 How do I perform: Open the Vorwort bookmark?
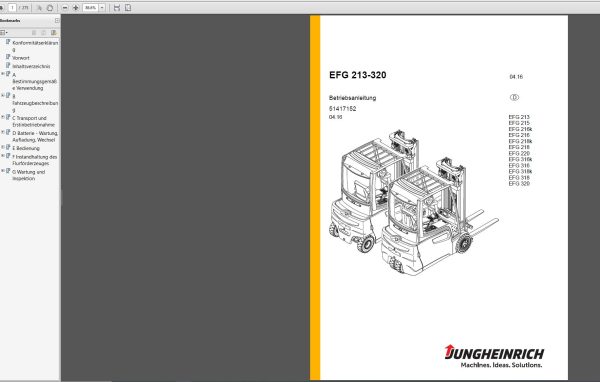coord(21,58)
